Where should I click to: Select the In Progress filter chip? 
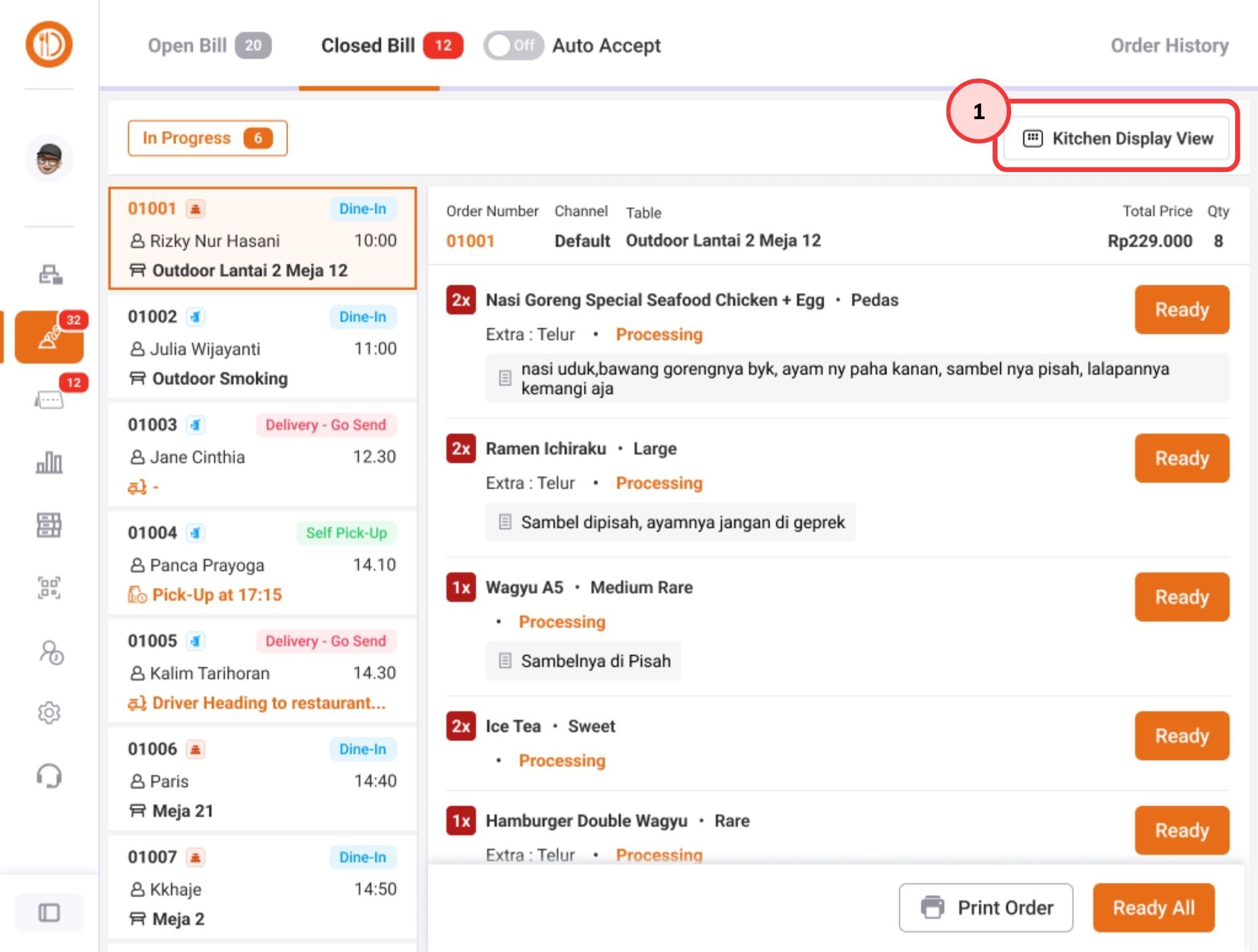(208, 138)
